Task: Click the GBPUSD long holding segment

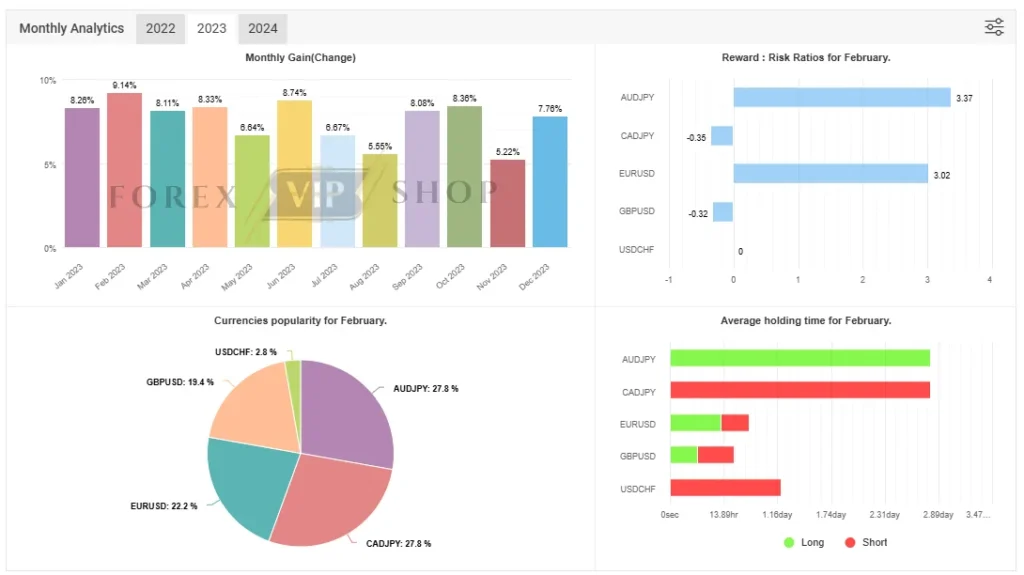Action: 684,455
